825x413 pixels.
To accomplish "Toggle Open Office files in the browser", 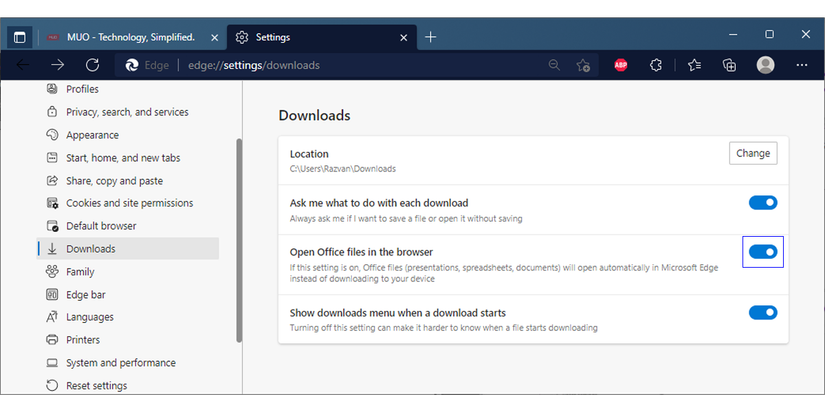I will coord(763,252).
